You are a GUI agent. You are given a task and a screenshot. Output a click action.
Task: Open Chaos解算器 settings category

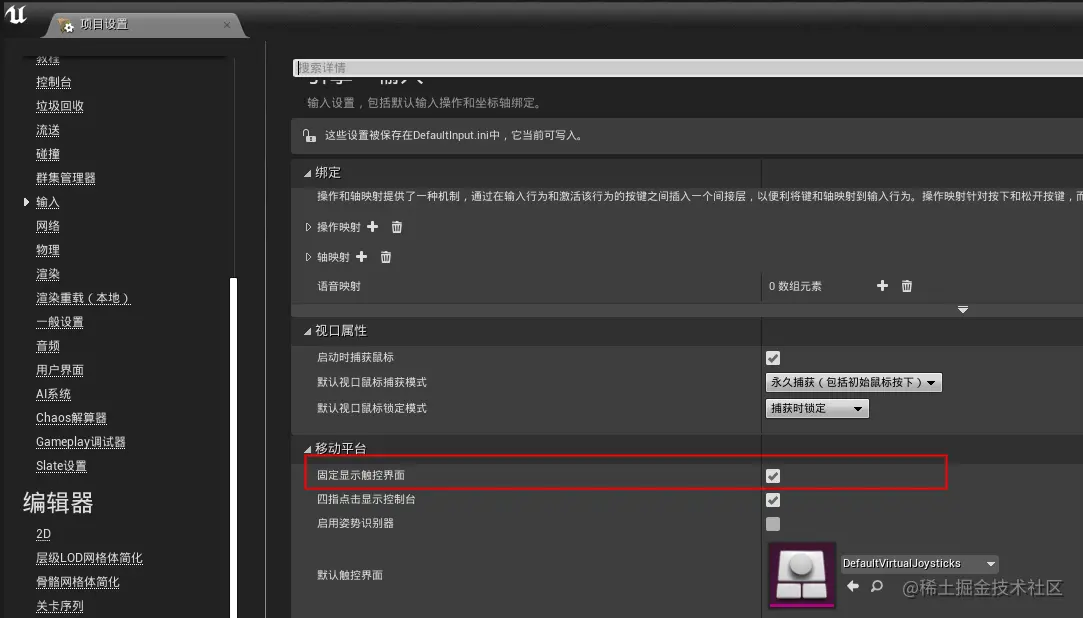[x=71, y=418]
